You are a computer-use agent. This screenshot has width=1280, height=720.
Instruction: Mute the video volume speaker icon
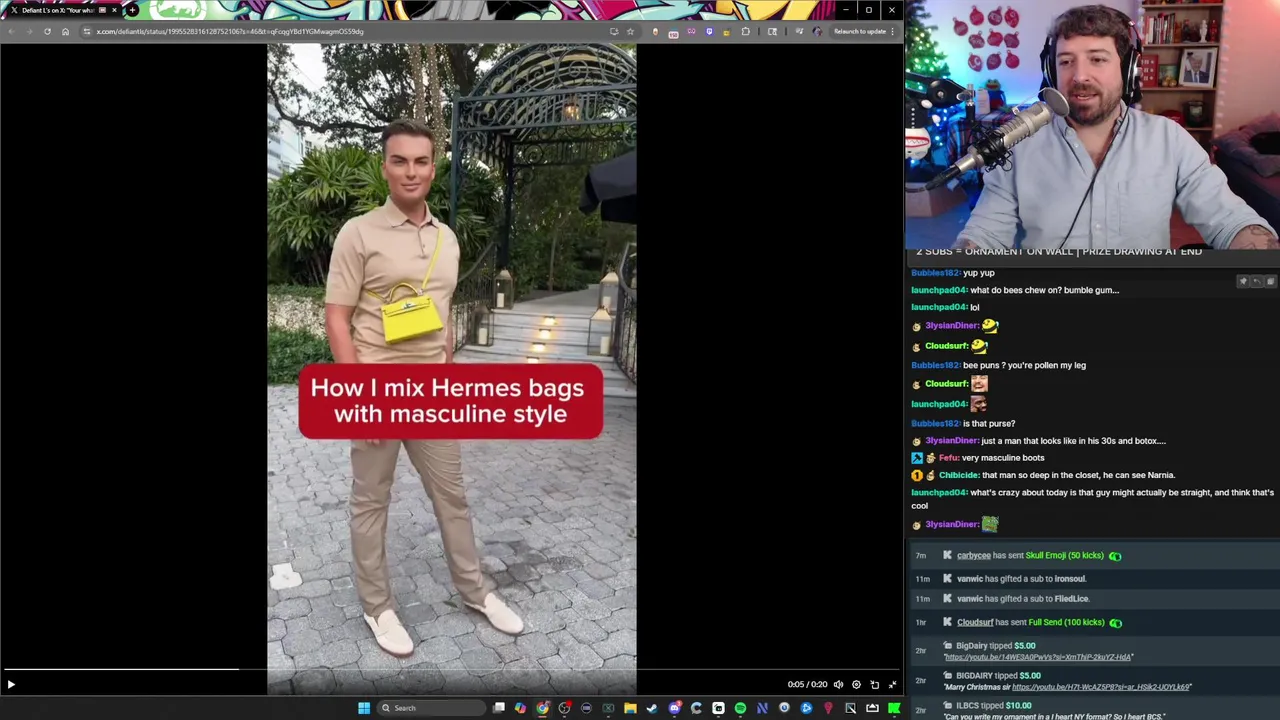click(838, 685)
